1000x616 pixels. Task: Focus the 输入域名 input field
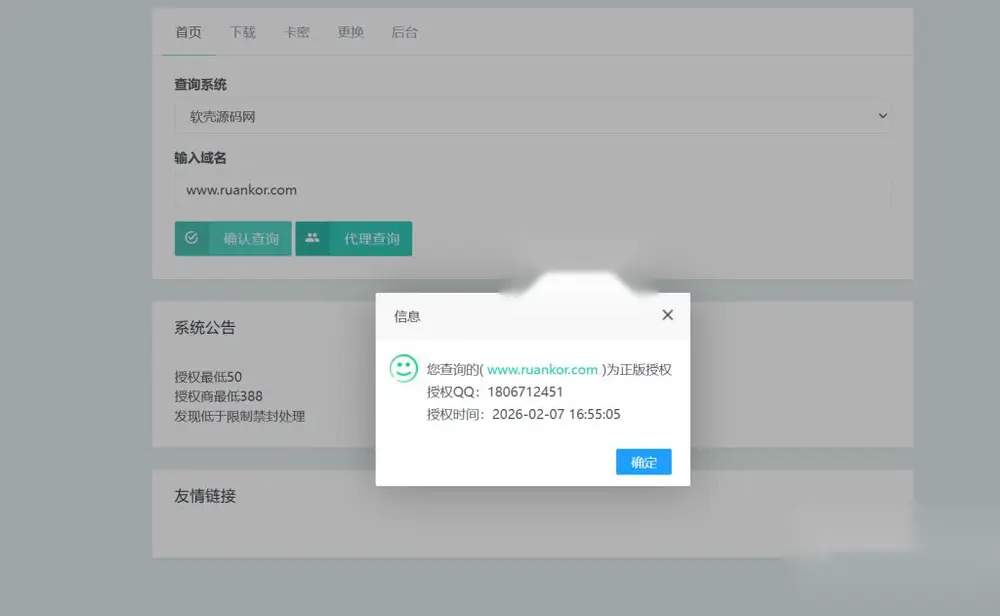point(533,190)
